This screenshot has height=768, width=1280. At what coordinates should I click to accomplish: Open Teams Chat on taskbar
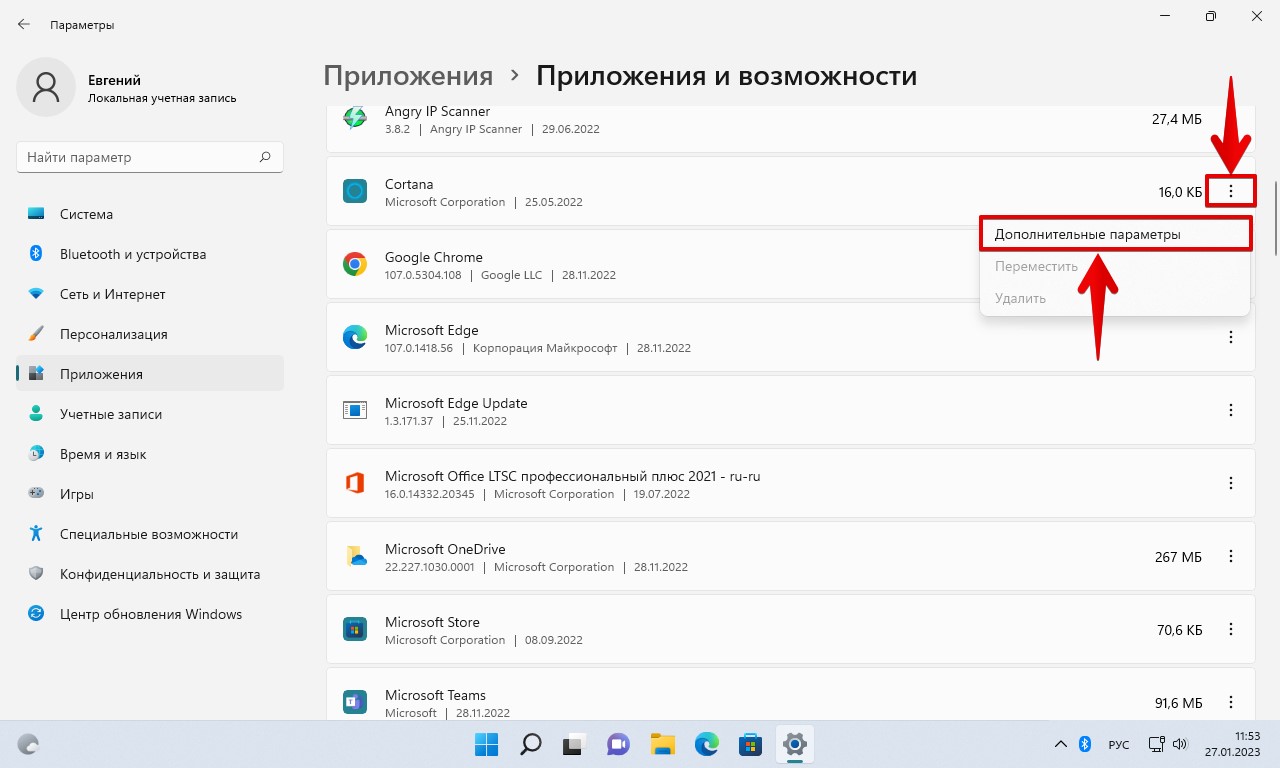click(618, 744)
